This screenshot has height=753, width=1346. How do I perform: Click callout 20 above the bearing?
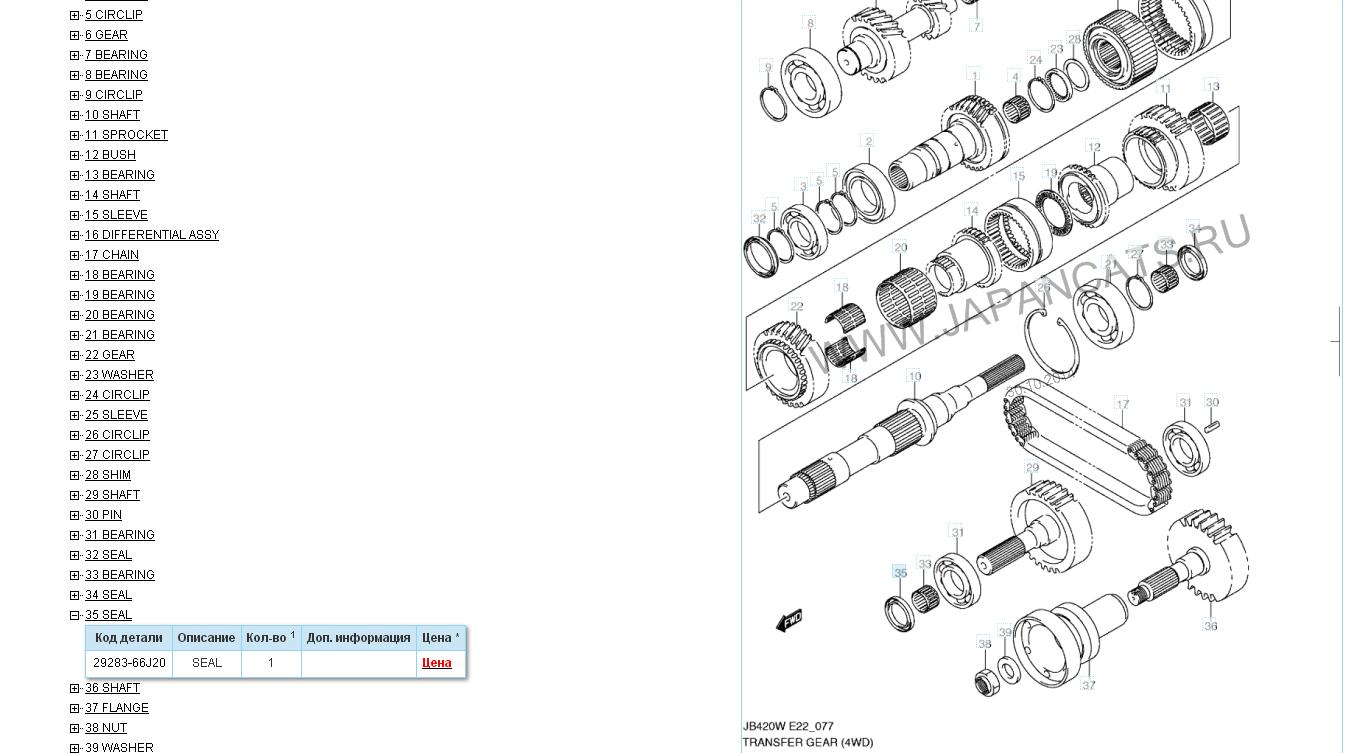click(x=900, y=248)
